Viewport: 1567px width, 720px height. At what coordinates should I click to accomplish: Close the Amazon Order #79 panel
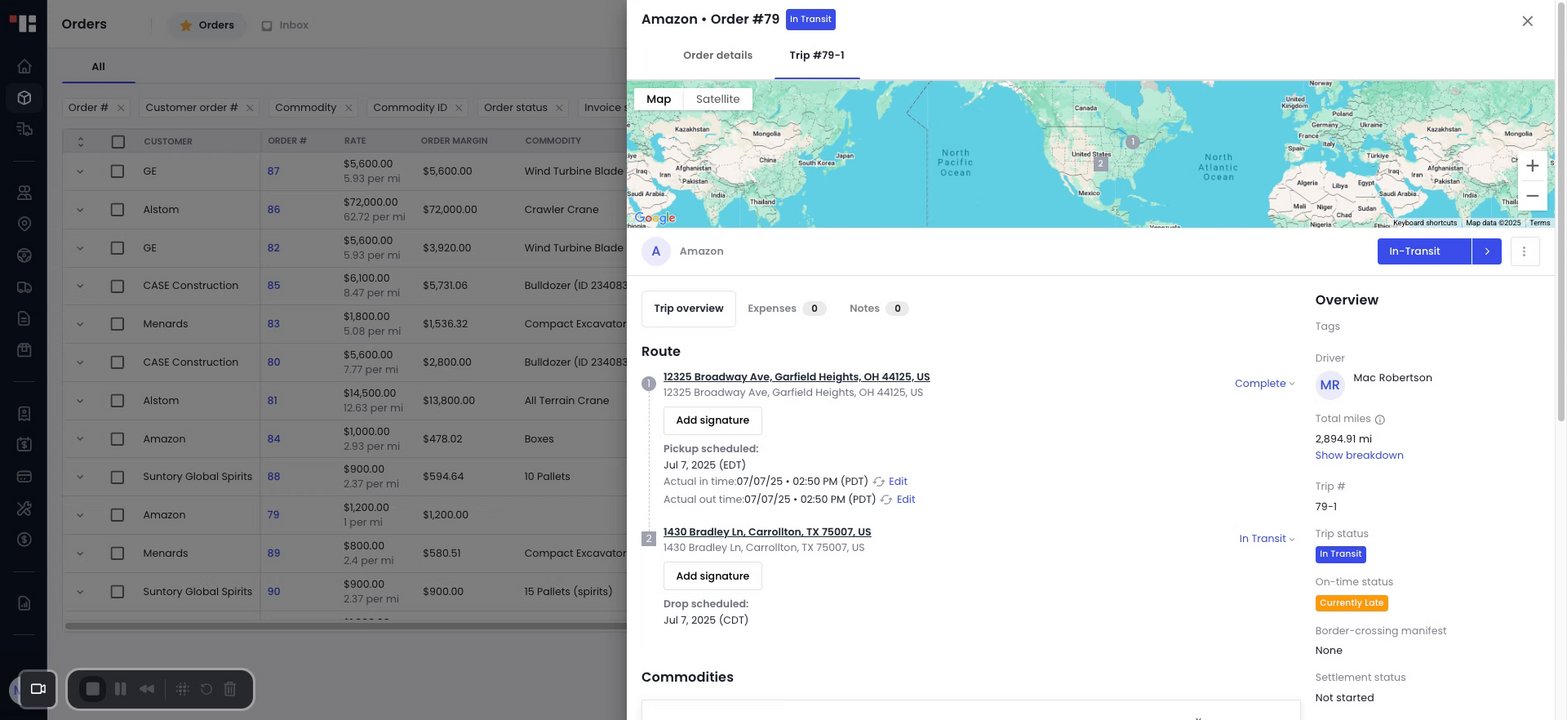[x=1527, y=21]
